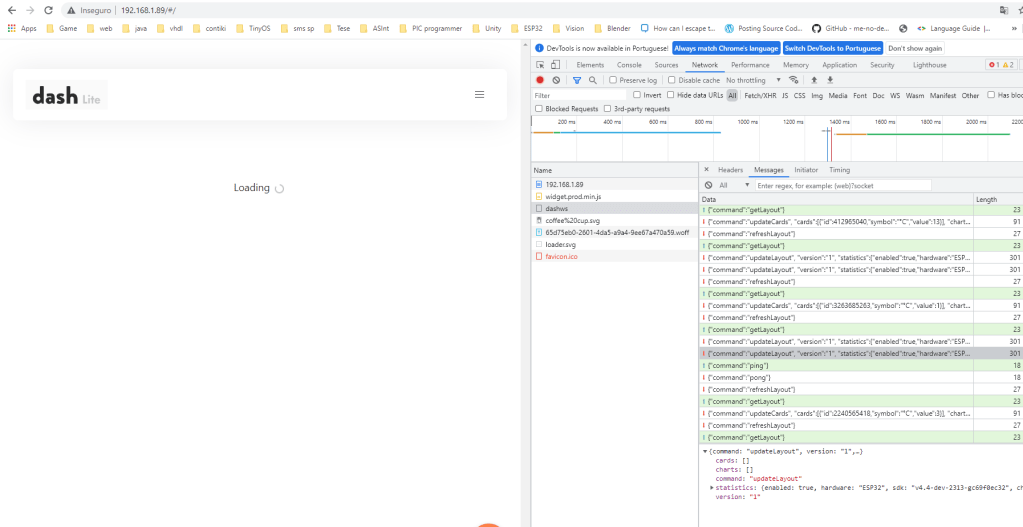The width and height of the screenshot is (1023, 527).
Task: Filter requests by WS type
Action: 894,95
